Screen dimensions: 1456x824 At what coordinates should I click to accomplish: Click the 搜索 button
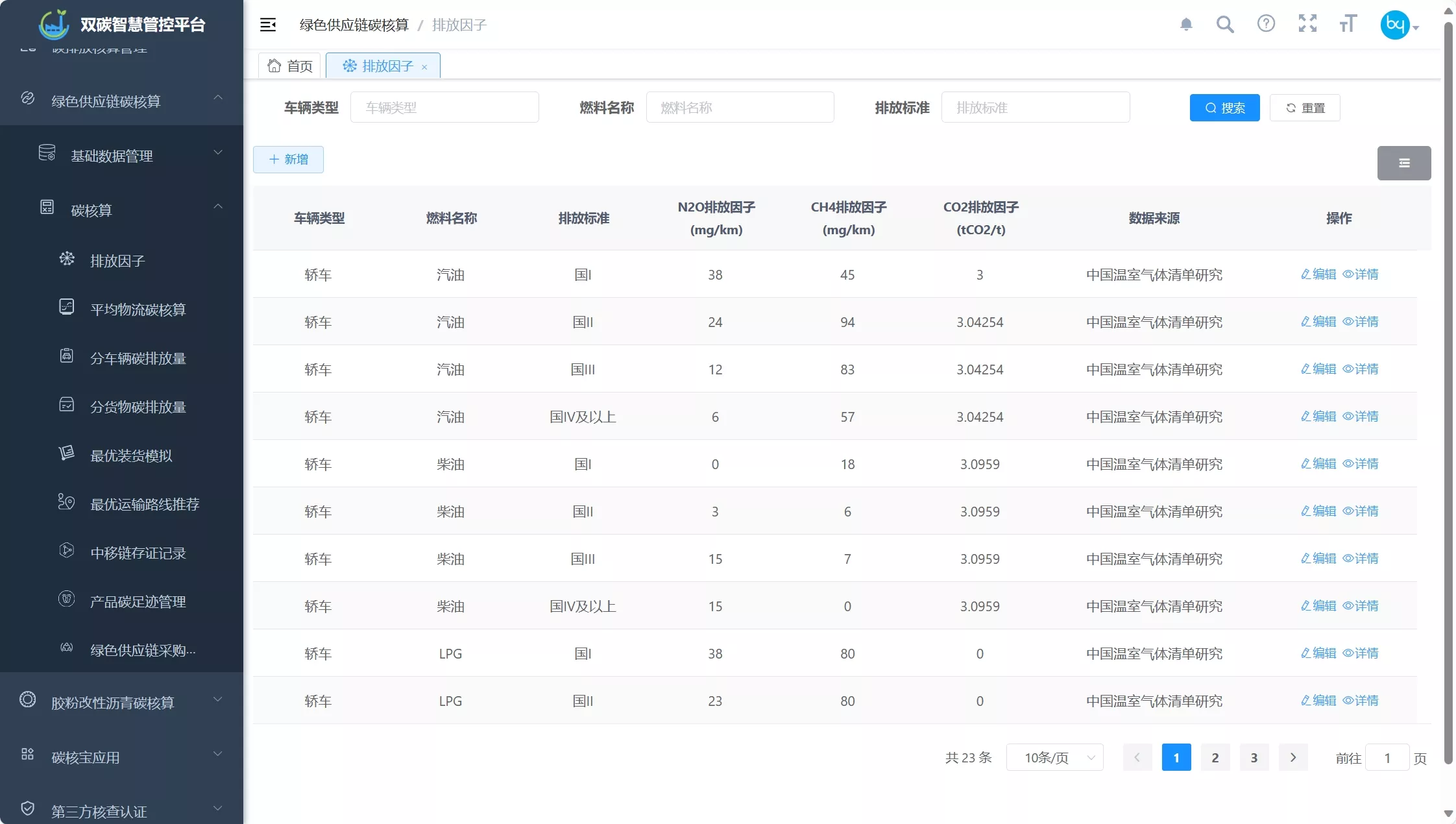click(1224, 108)
